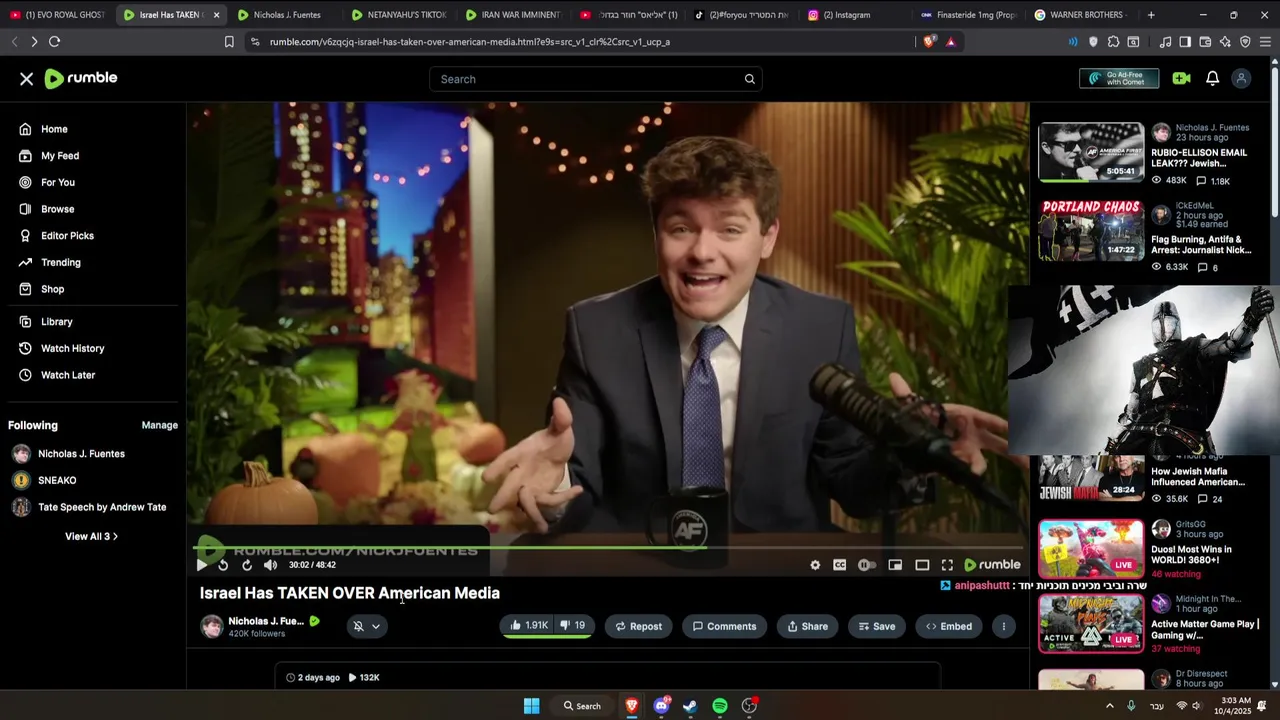Viewport: 1280px width, 720px height.
Task: Click Go Ad-Free with Comet banner
Action: (1119, 79)
